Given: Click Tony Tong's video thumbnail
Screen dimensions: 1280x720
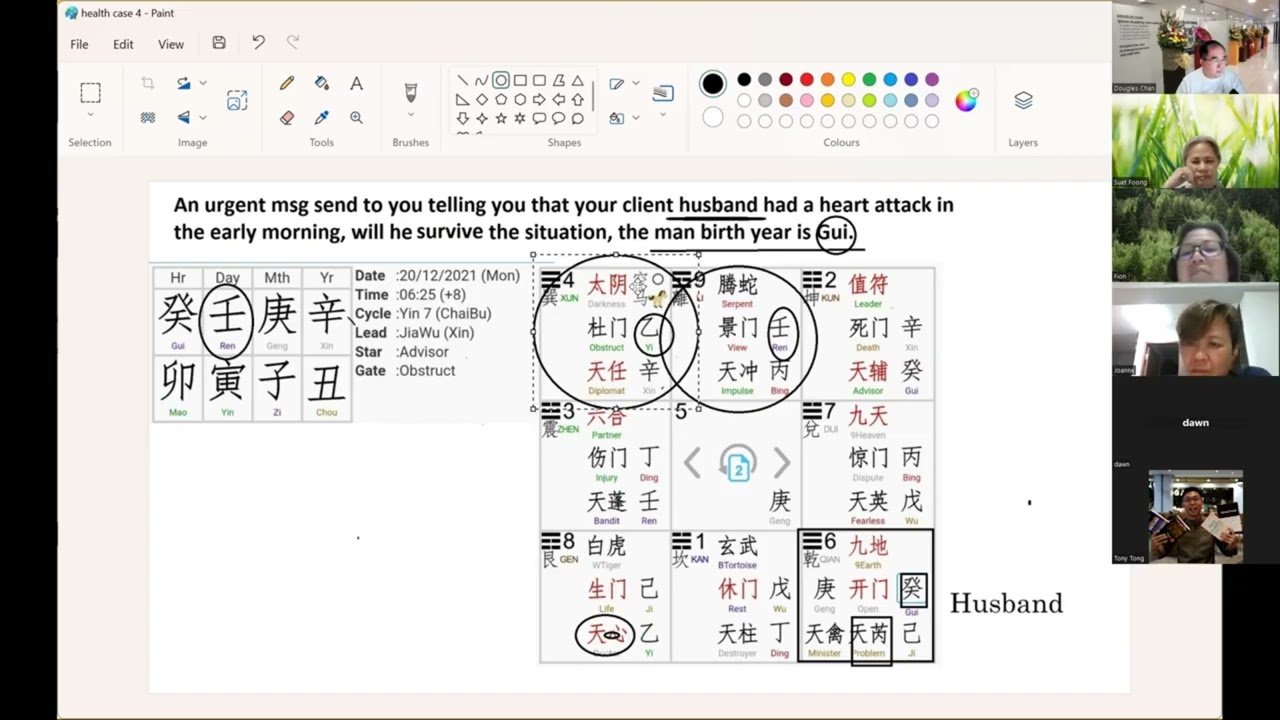Looking at the screenshot, I should click(1196, 517).
